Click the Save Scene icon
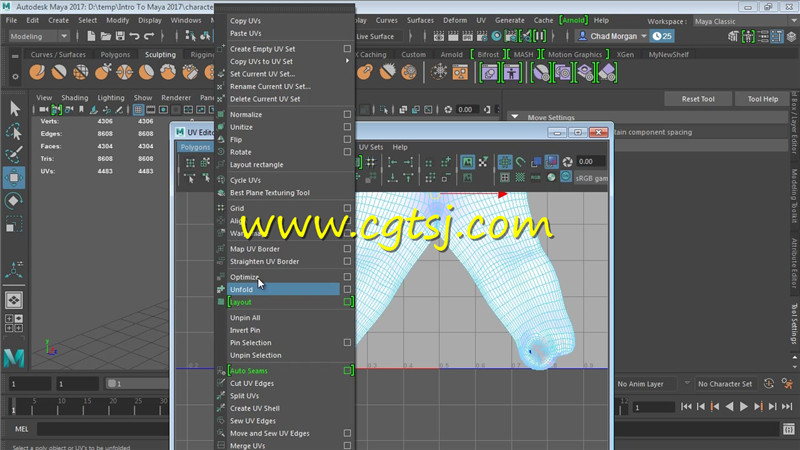 pos(120,36)
